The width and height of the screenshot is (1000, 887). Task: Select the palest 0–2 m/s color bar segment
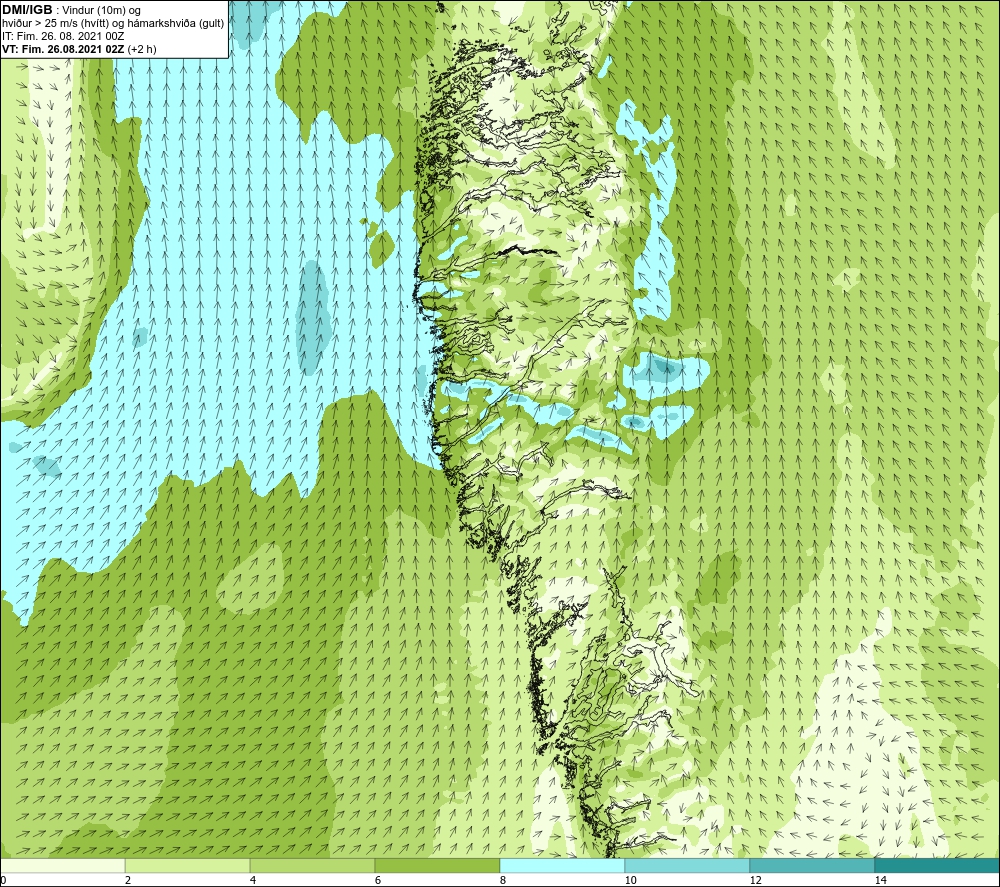62,866
